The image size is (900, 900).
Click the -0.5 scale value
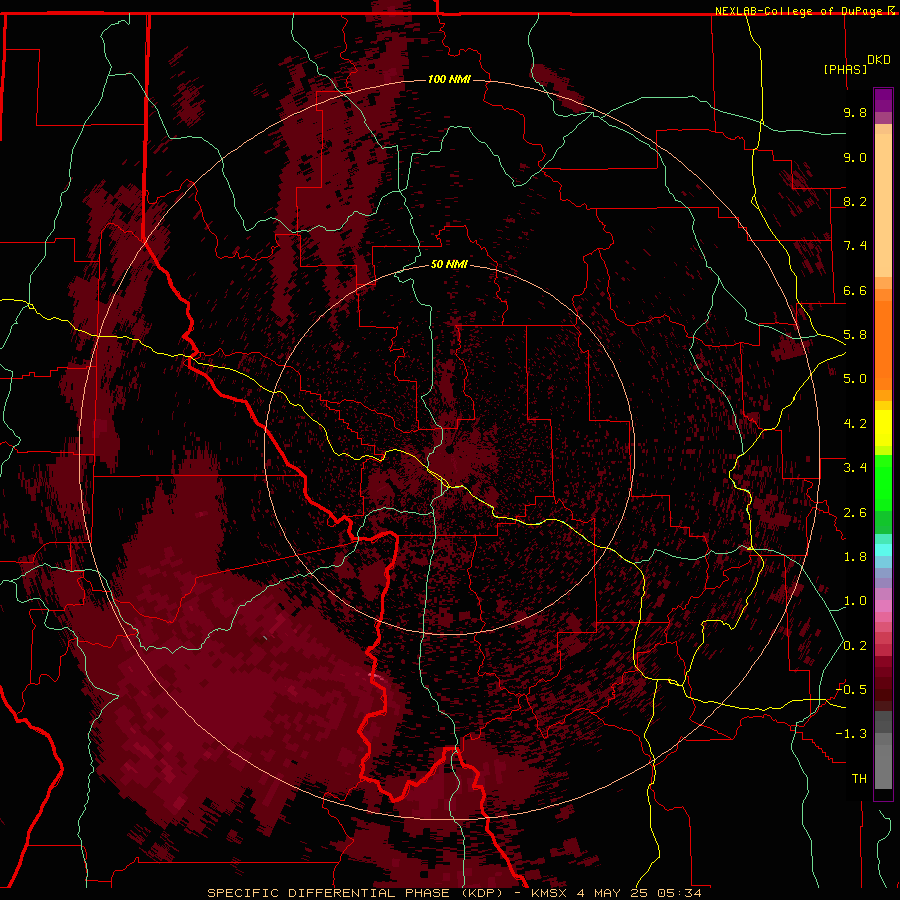pos(851,690)
